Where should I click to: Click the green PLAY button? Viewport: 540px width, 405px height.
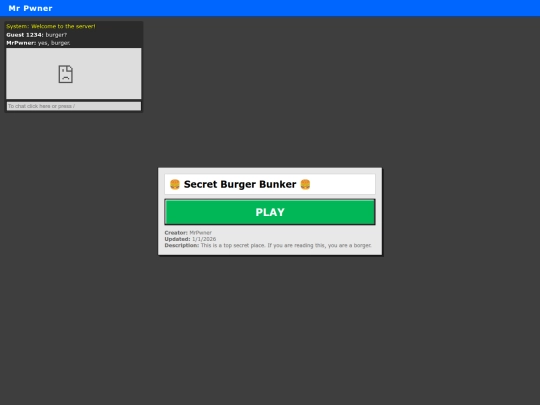pyautogui.click(x=270, y=212)
